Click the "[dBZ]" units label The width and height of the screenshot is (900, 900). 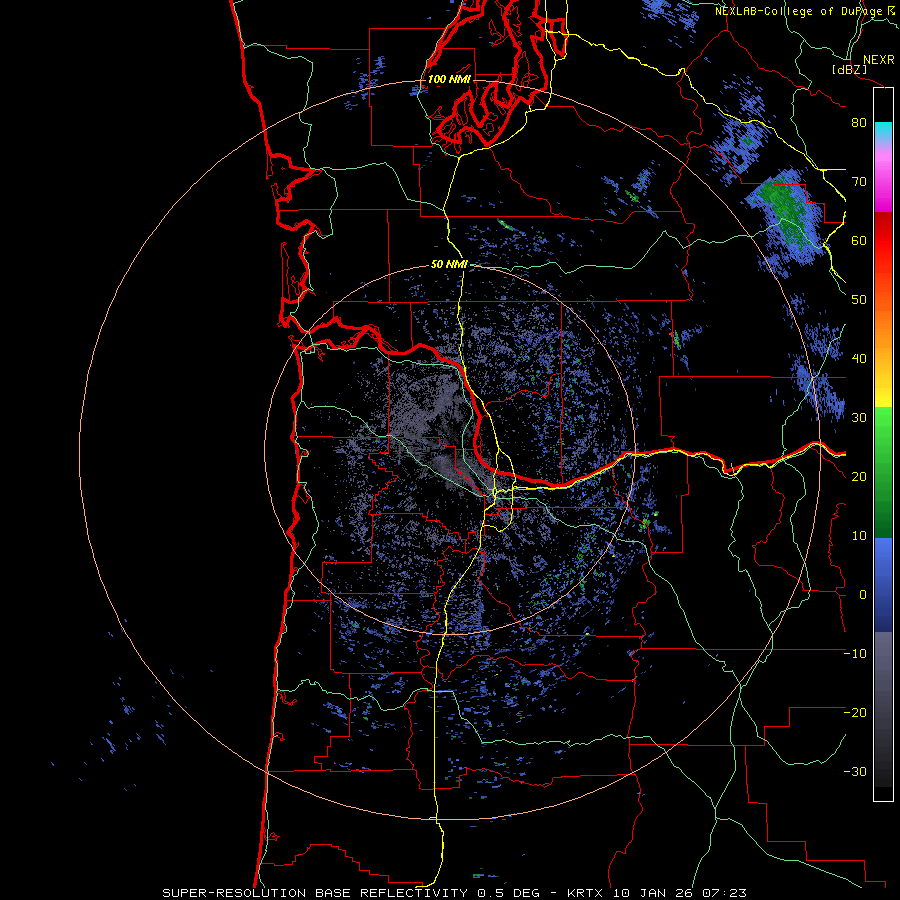click(x=849, y=70)
